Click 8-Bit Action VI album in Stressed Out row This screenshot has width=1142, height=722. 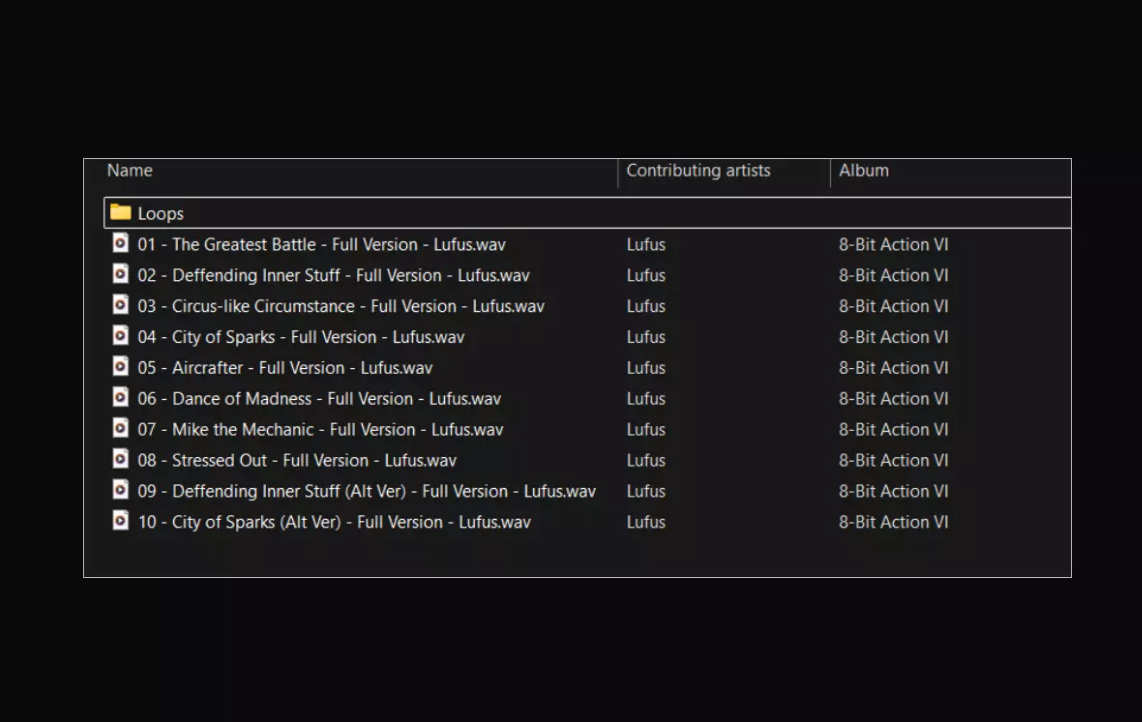coord(894,460)
